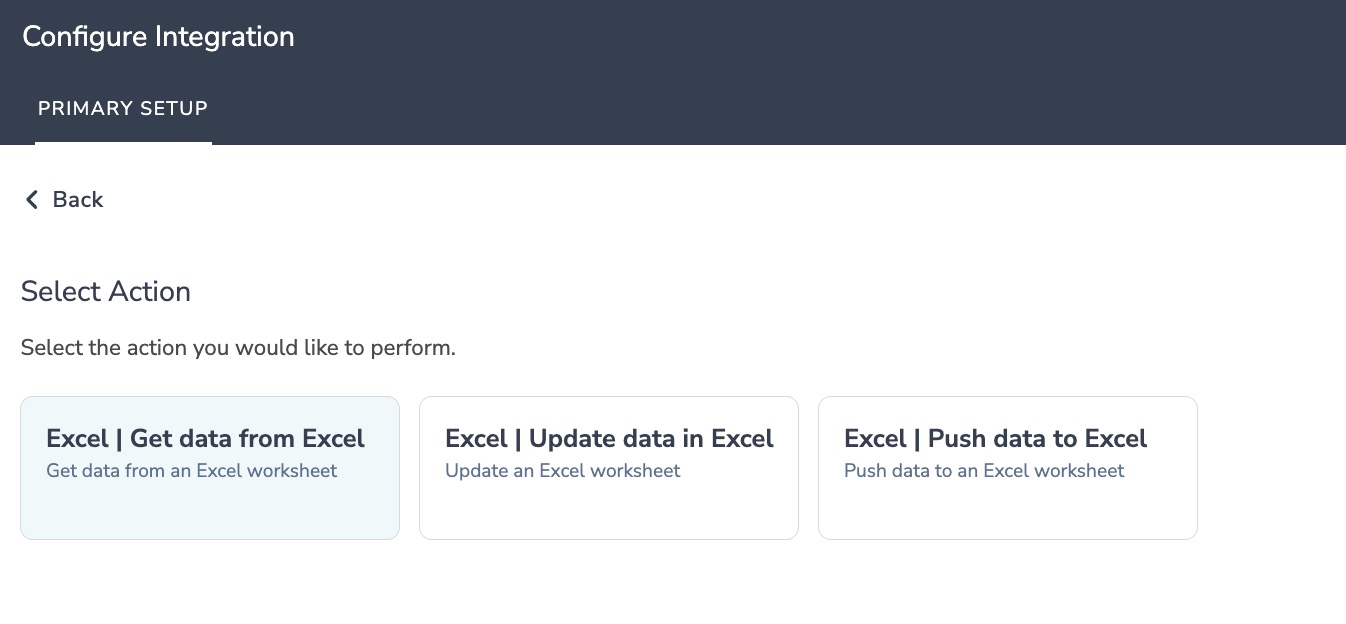The image size is (1346, 624).
Task: Click "Push data to an Excel worksheet" description
Action: (984, 471)
